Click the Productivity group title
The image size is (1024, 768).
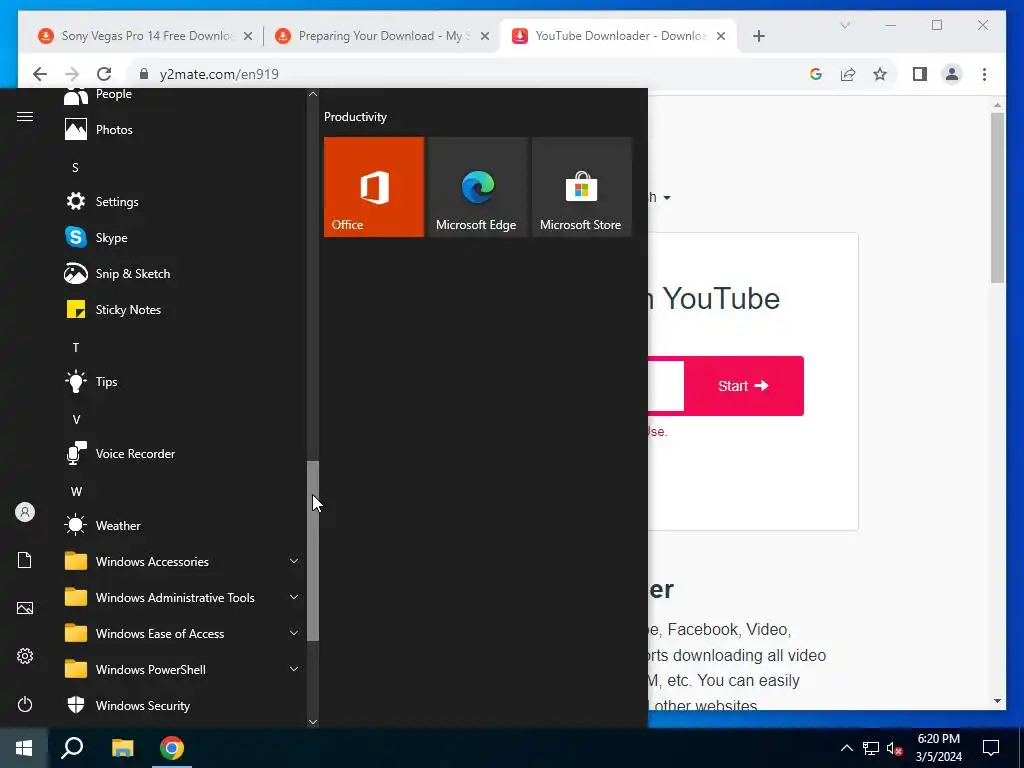point(355,117)
